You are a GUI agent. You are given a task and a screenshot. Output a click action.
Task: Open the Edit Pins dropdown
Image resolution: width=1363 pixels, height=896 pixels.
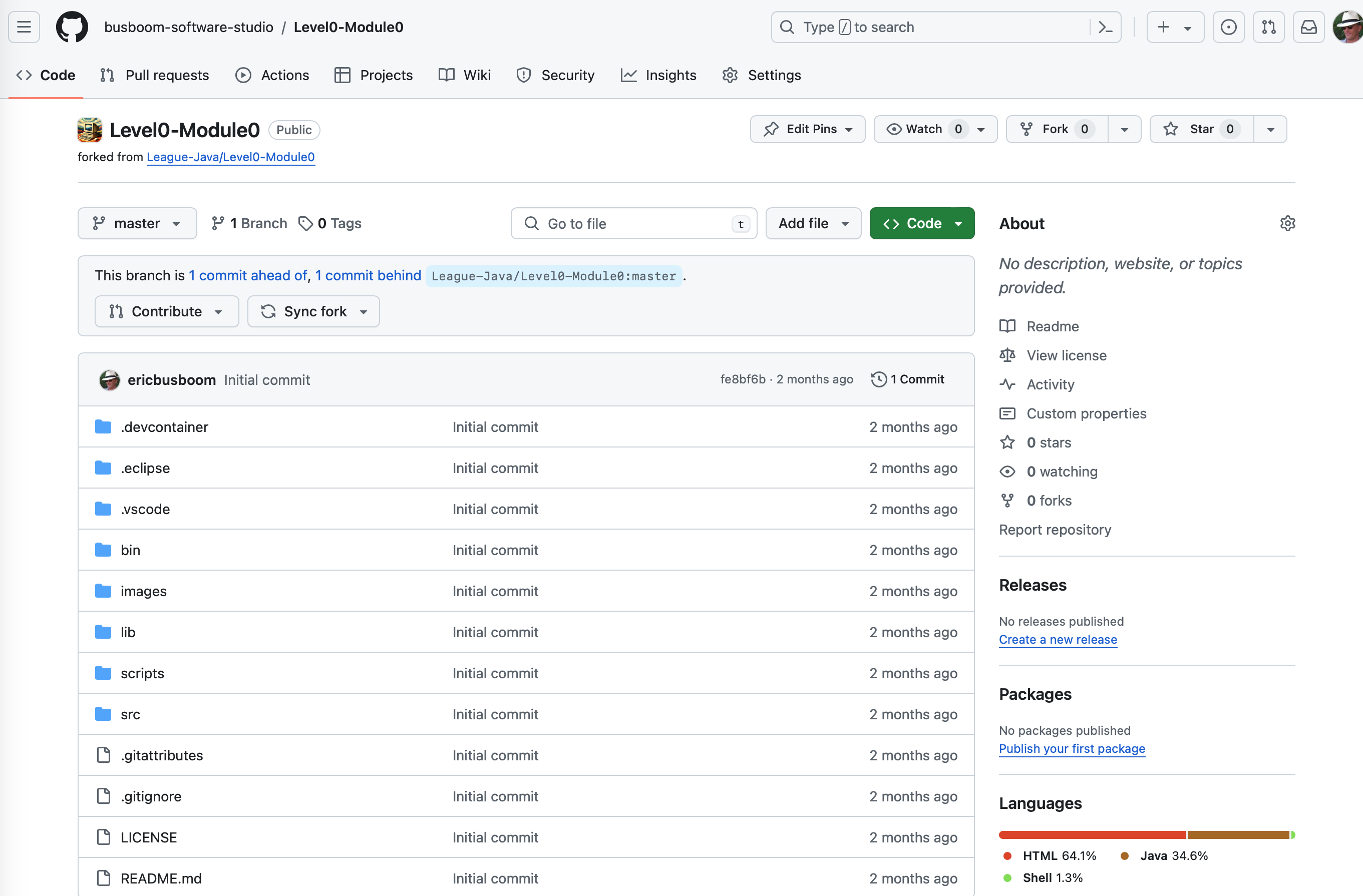(808, 129)
